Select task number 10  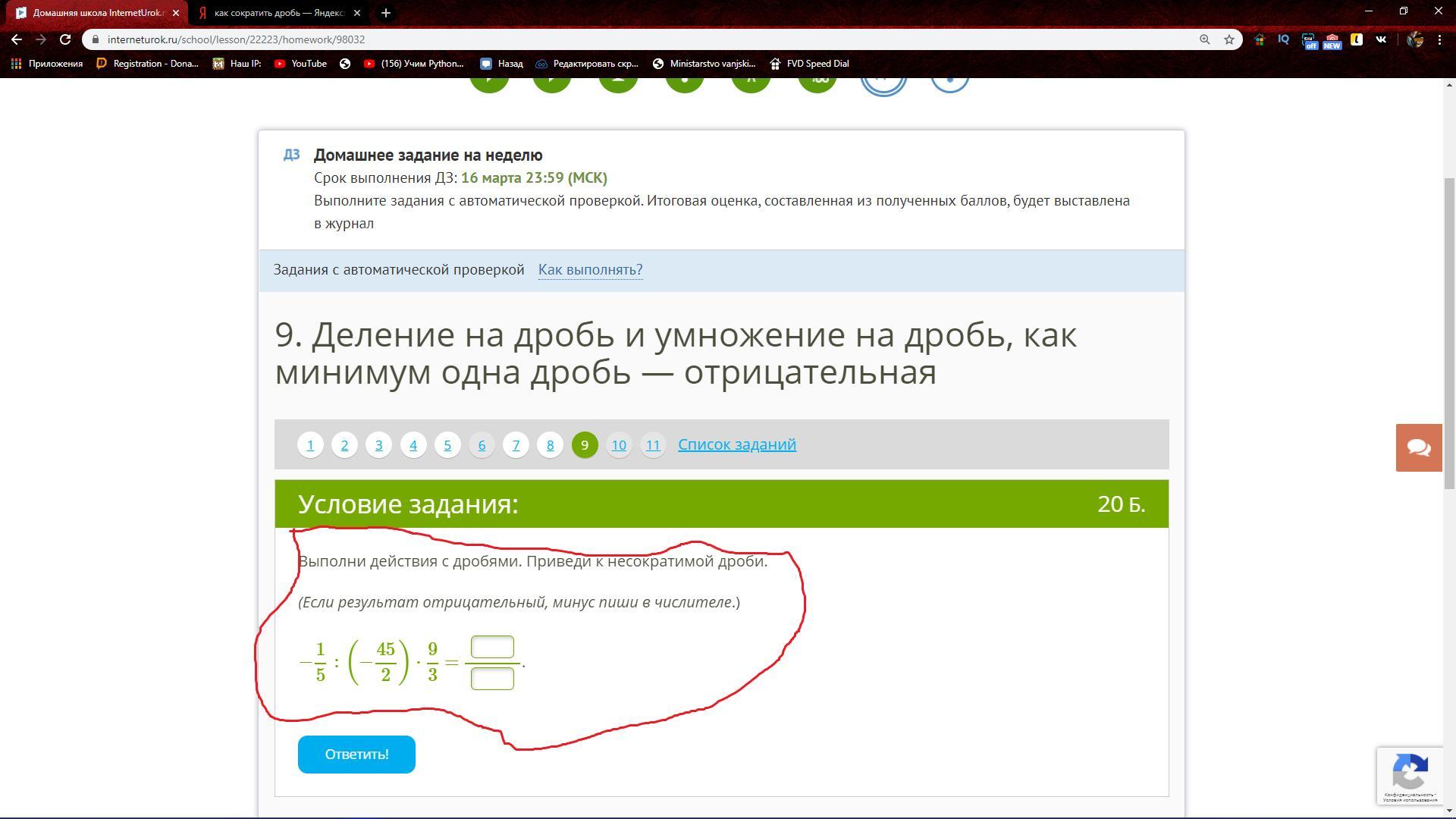click(619, 445)
